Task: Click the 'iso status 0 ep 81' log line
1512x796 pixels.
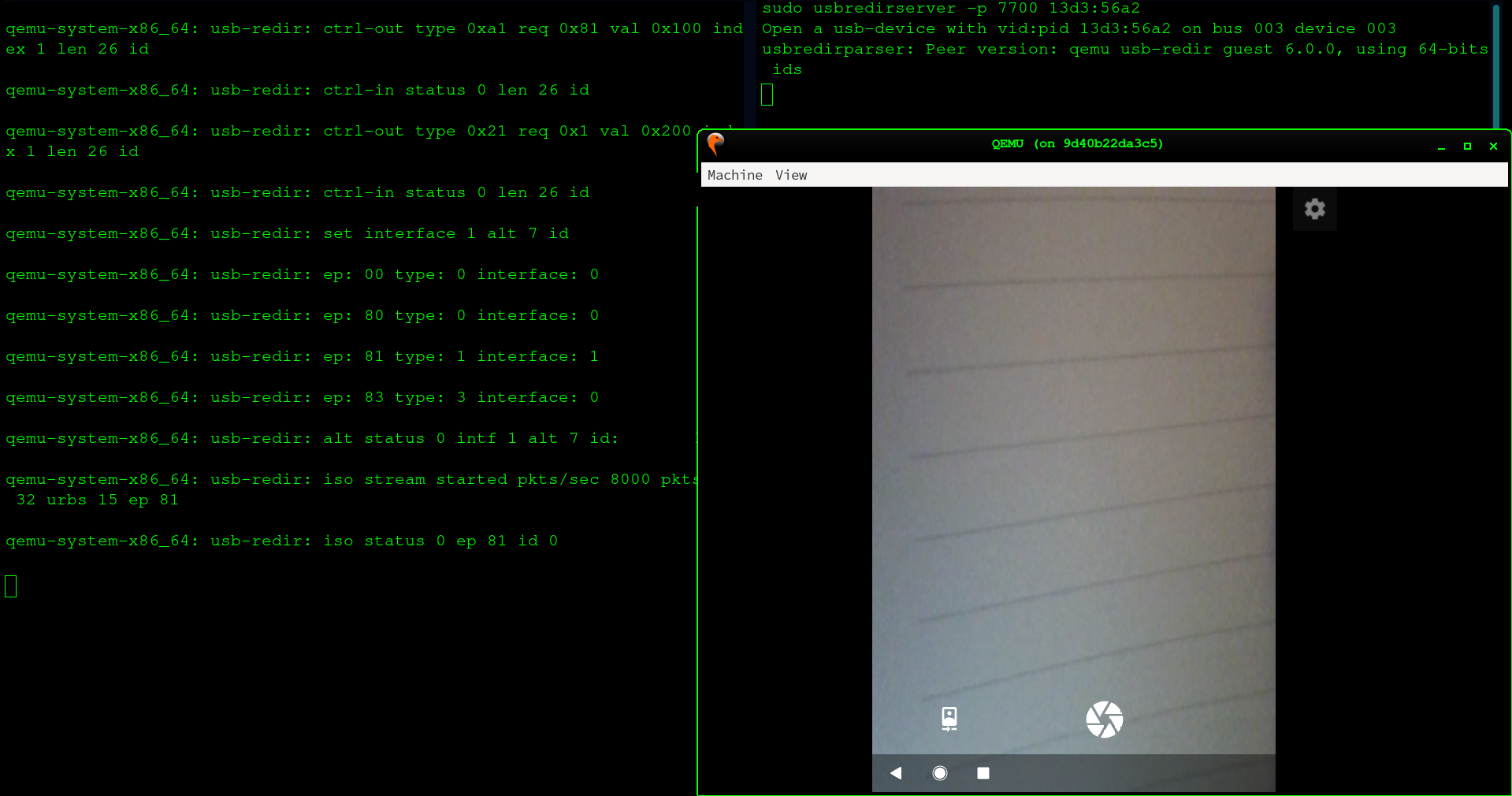Action: coord(281,541)
